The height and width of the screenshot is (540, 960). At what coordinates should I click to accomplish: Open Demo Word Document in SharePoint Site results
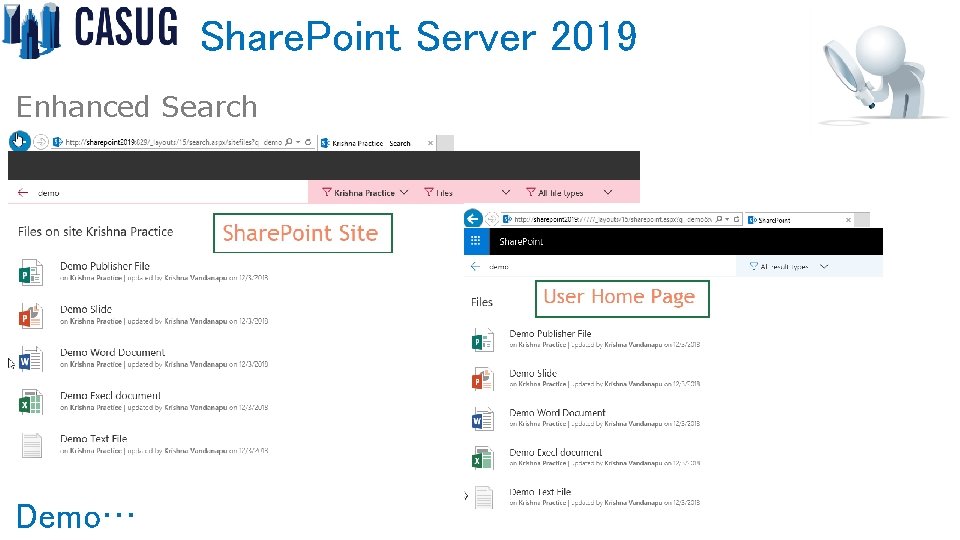[x=112, y=353]
